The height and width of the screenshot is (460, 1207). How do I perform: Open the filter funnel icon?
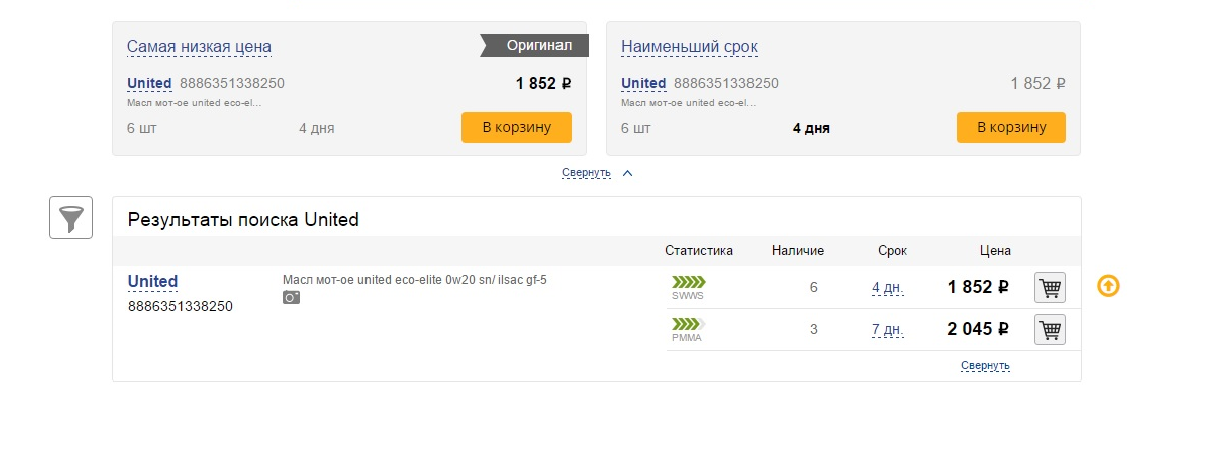click(71, 217)
